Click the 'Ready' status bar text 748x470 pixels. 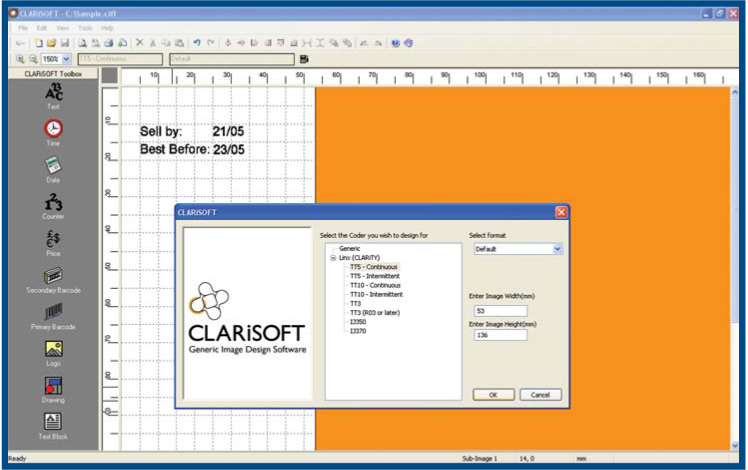pos(17,459)
